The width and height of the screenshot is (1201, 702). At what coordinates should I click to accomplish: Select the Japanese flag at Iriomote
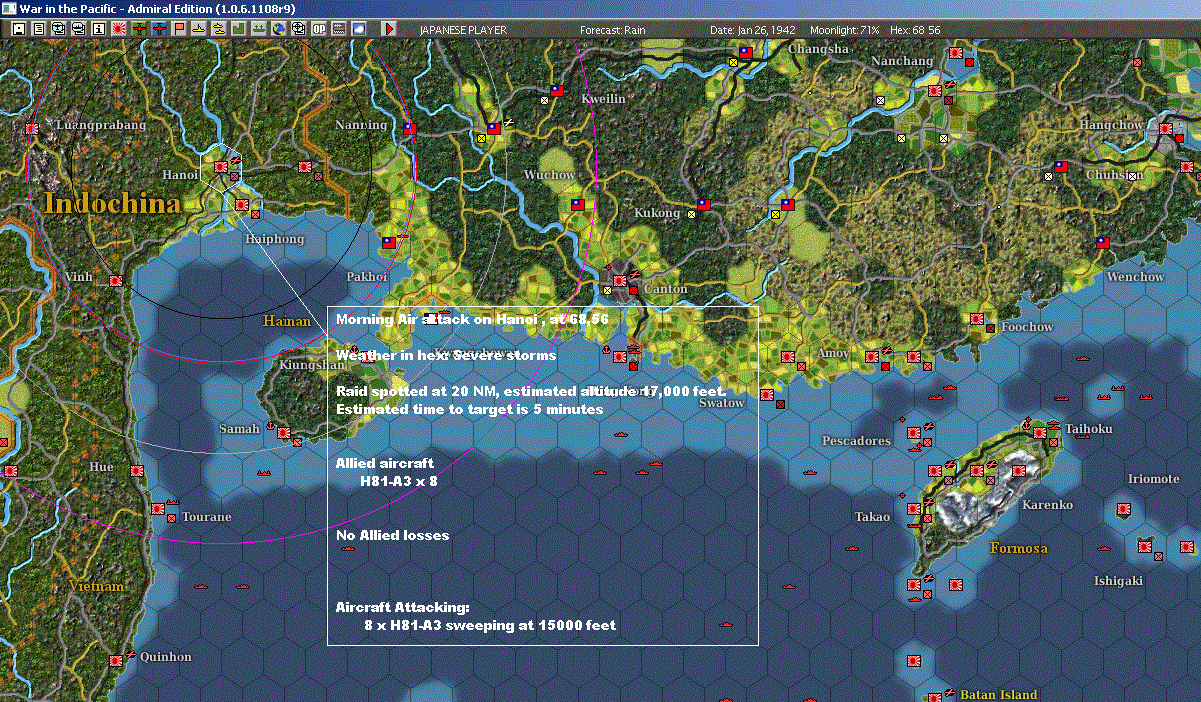click(1123, 508)
